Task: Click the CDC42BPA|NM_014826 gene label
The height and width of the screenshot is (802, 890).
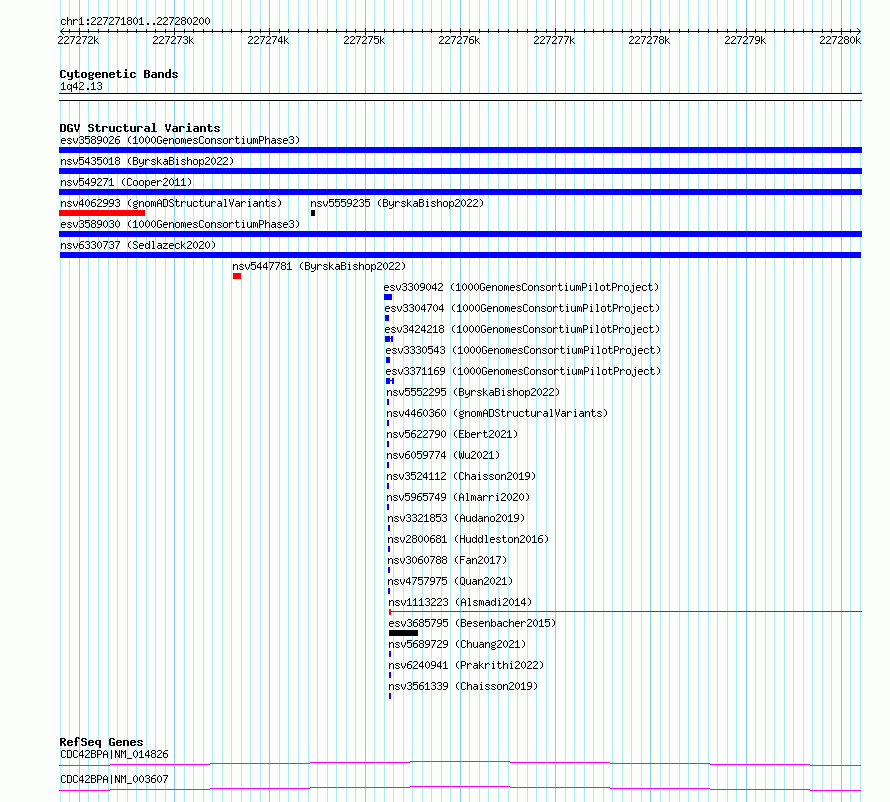Action: 114,754
